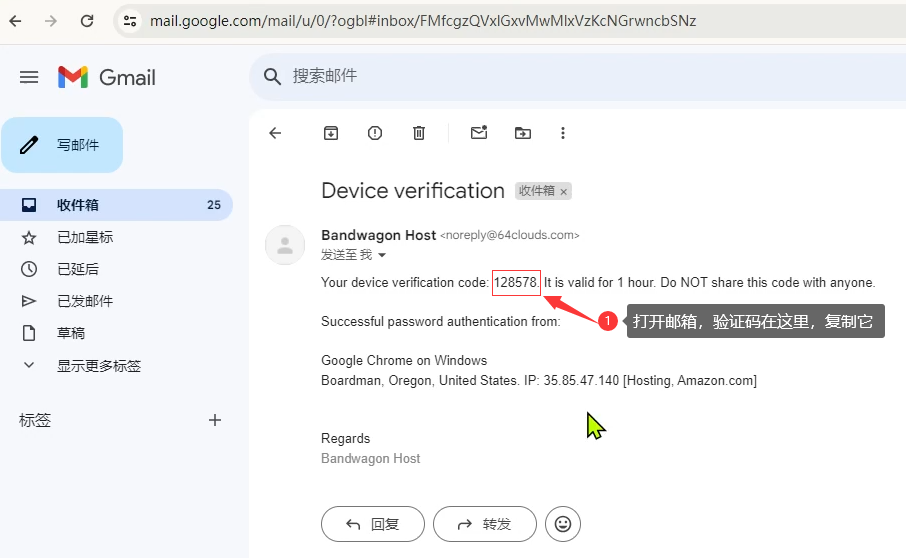The image size is (906, 558).
Task: Click the verification code 128578
Action: [x=515, y=282]
